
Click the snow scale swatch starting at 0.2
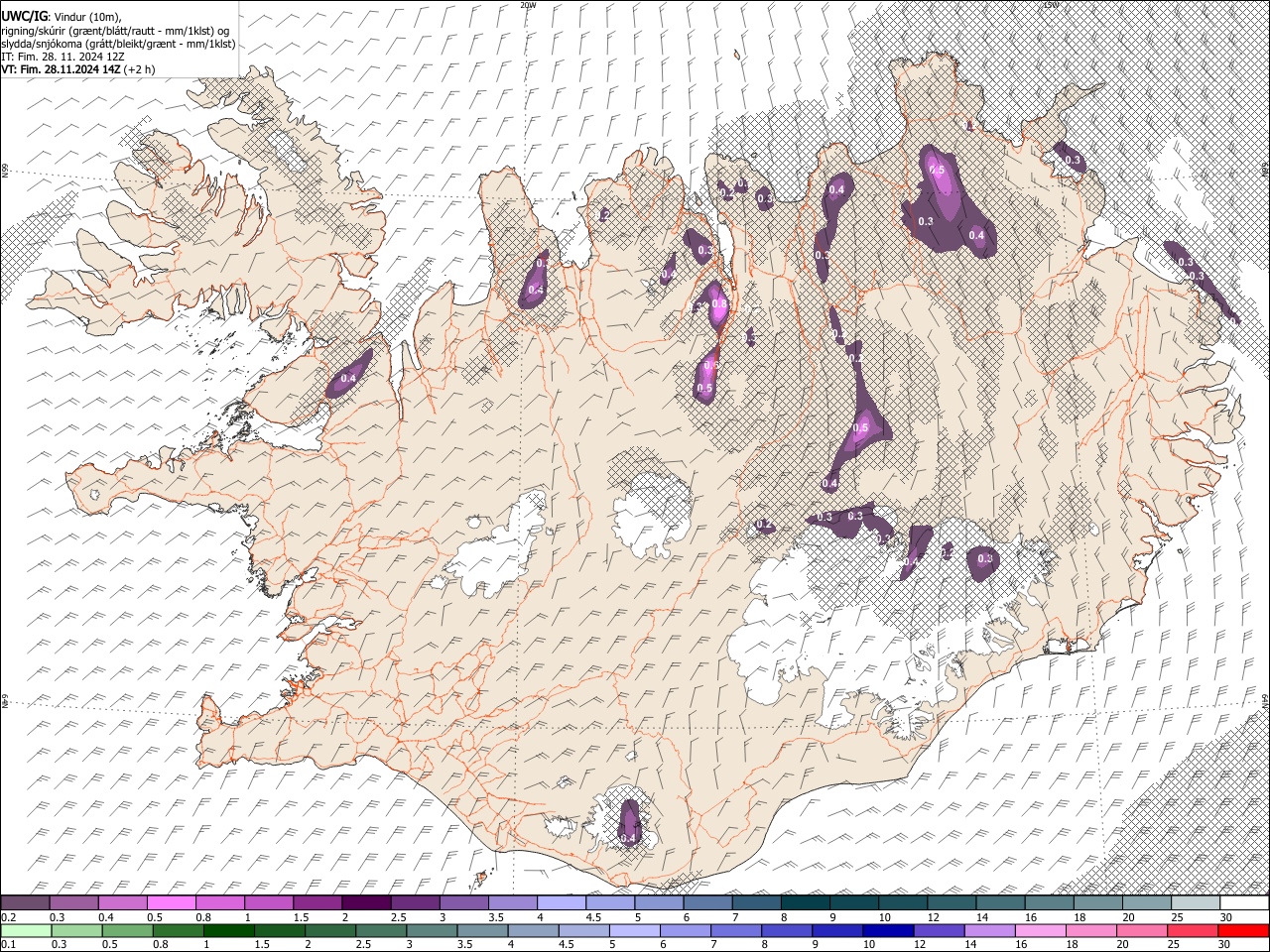coord(26,903)
